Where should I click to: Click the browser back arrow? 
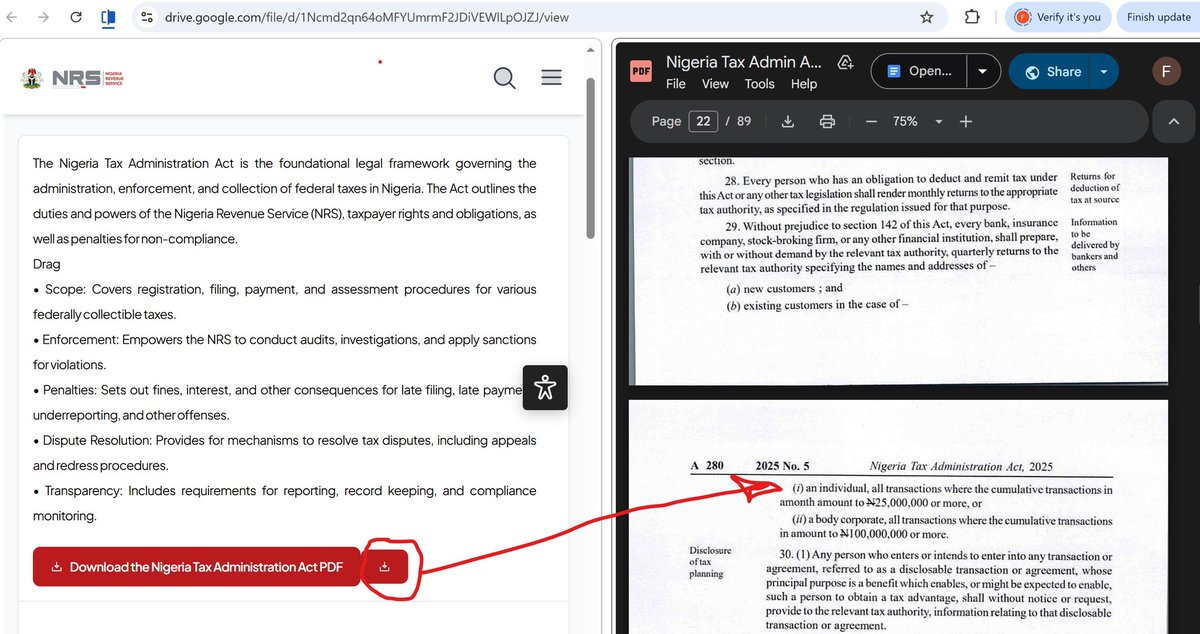(x=12, y=17)
